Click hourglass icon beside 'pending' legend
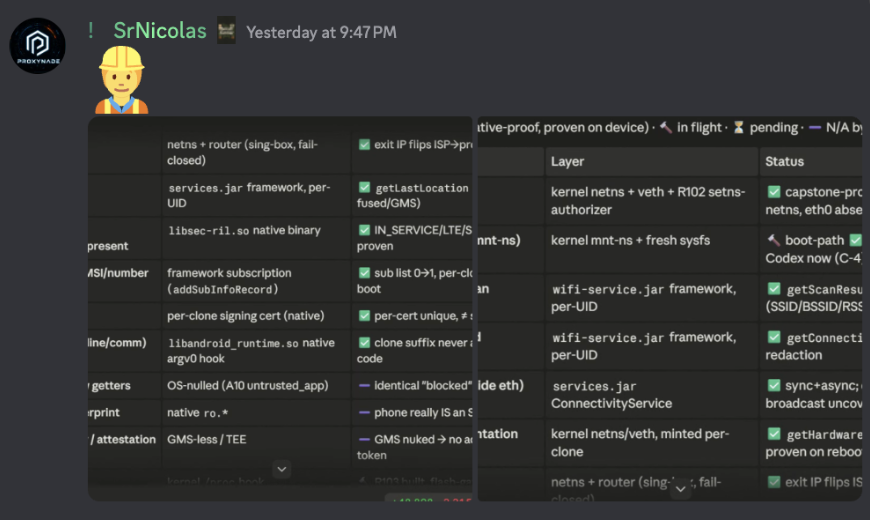 click(739, 128)
